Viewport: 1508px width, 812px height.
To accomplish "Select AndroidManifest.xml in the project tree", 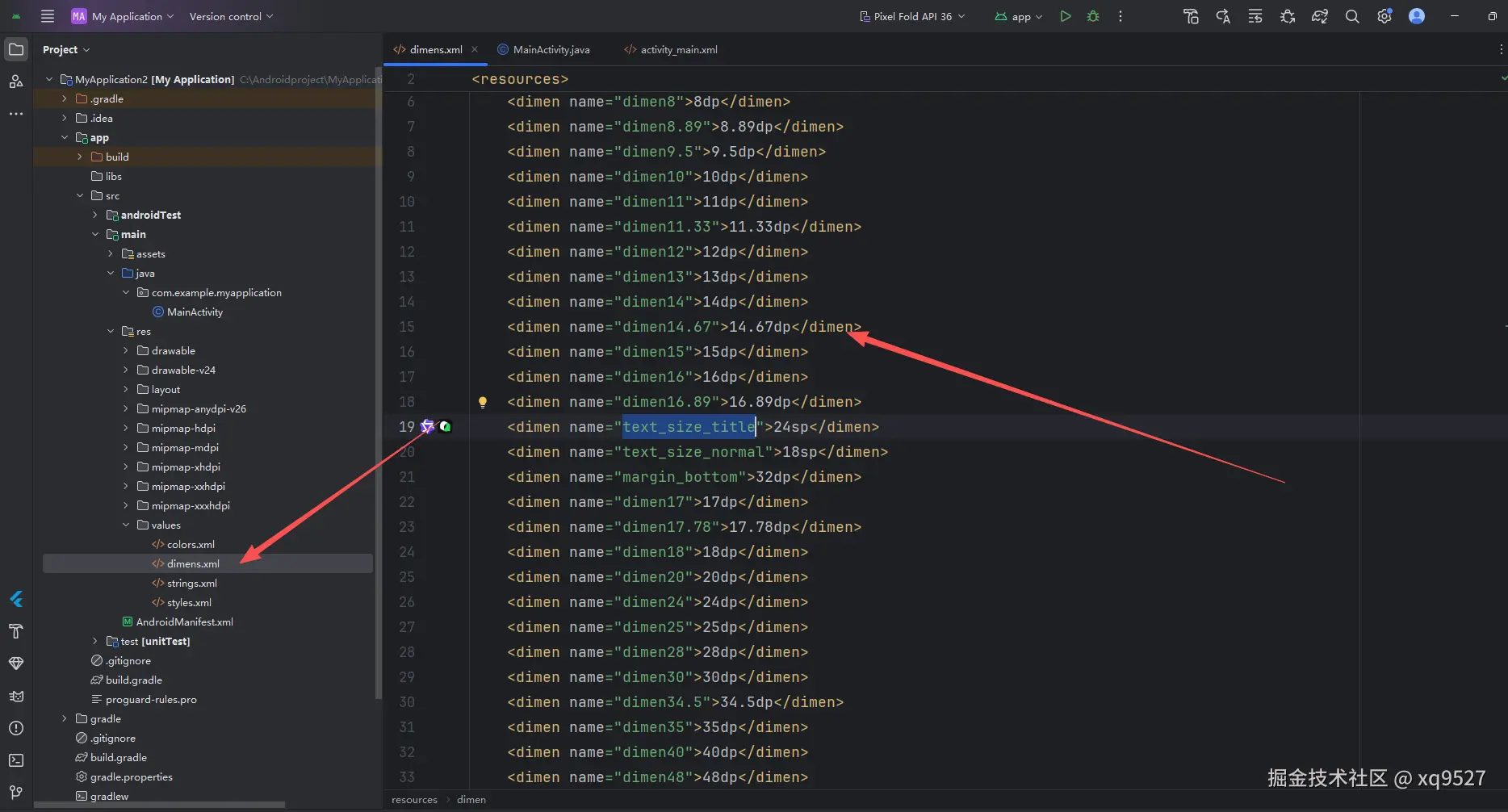I will pos(184,622).
